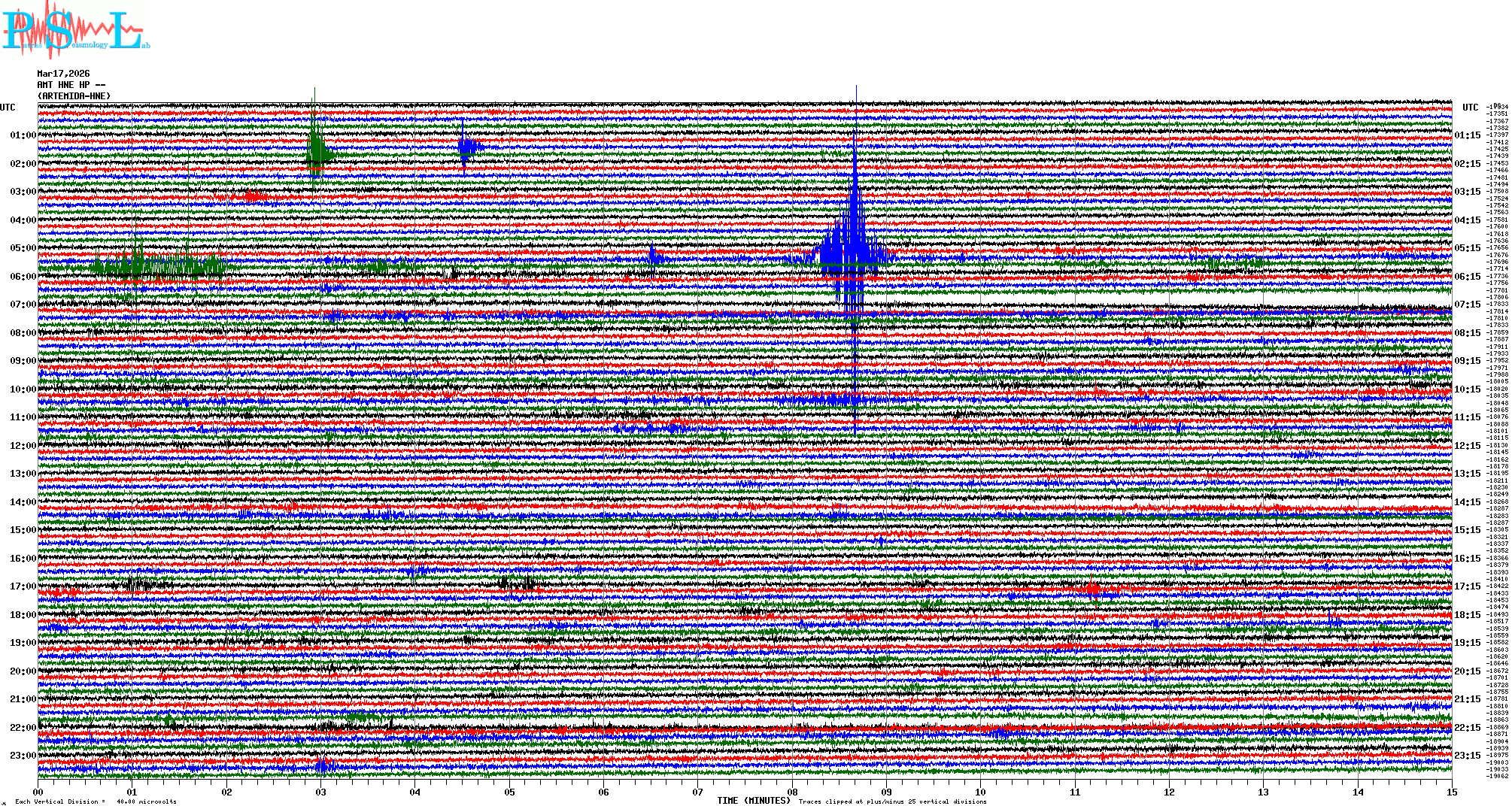Viewport: 1512px width, 812px height.
Task: Click the traces clipped footnote text
Action: 892,801
